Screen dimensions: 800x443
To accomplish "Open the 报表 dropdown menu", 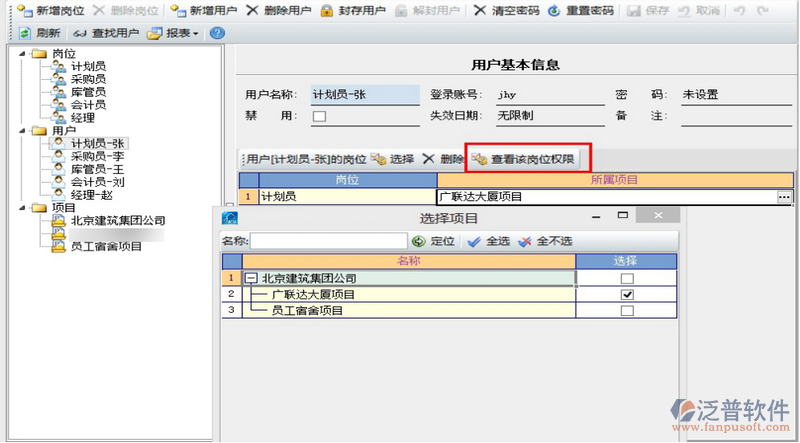I will 173,33.
